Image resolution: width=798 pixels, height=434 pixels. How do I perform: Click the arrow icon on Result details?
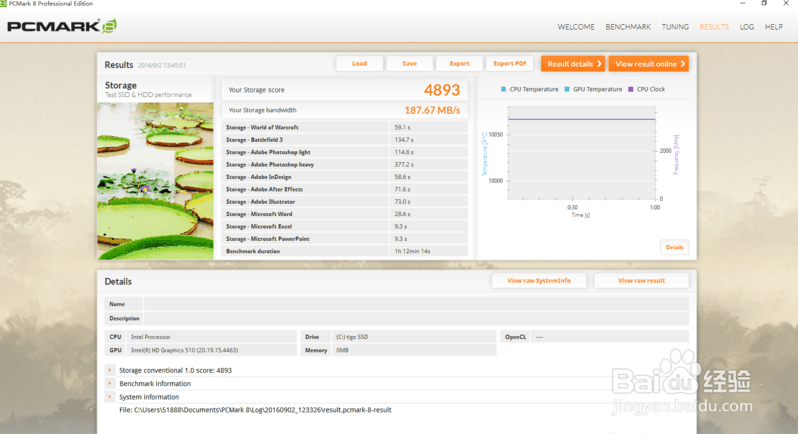click(x=599, y=64)
